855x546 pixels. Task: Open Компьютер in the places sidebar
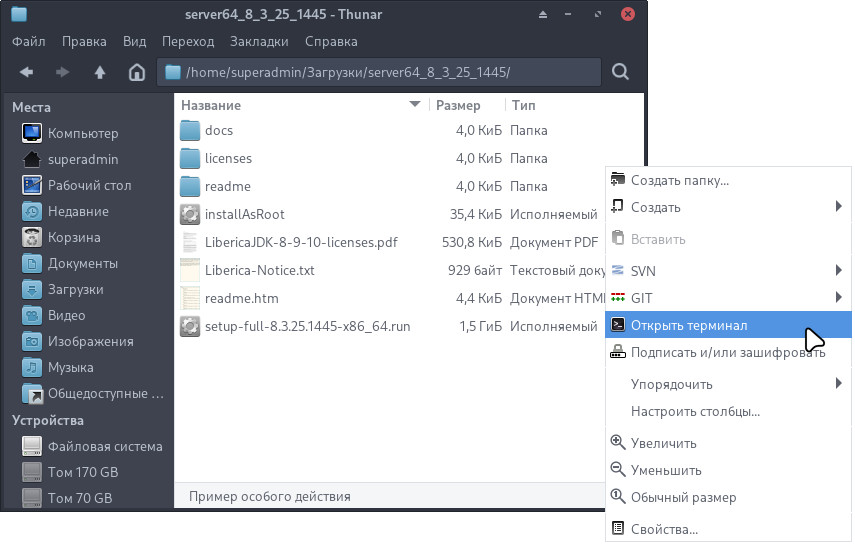pyautogui.click(x=83, y=133)
